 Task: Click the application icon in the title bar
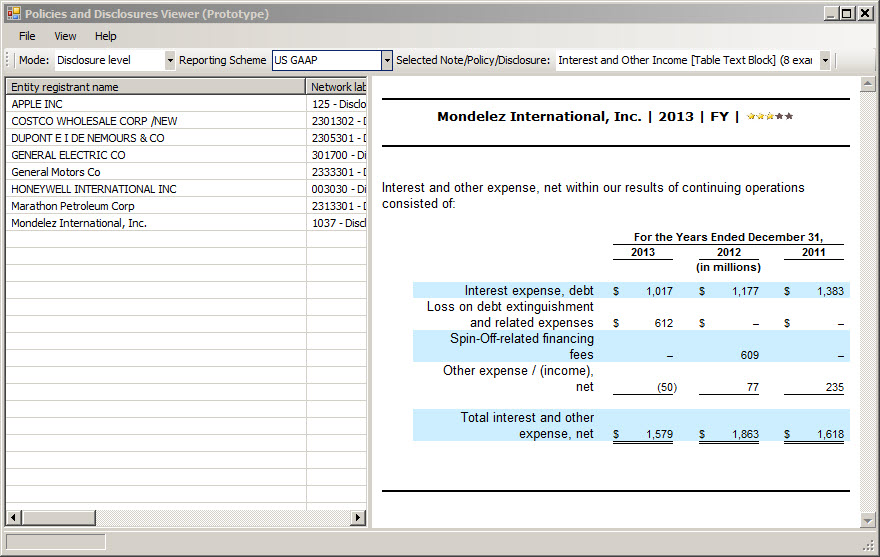click(13, 13)
